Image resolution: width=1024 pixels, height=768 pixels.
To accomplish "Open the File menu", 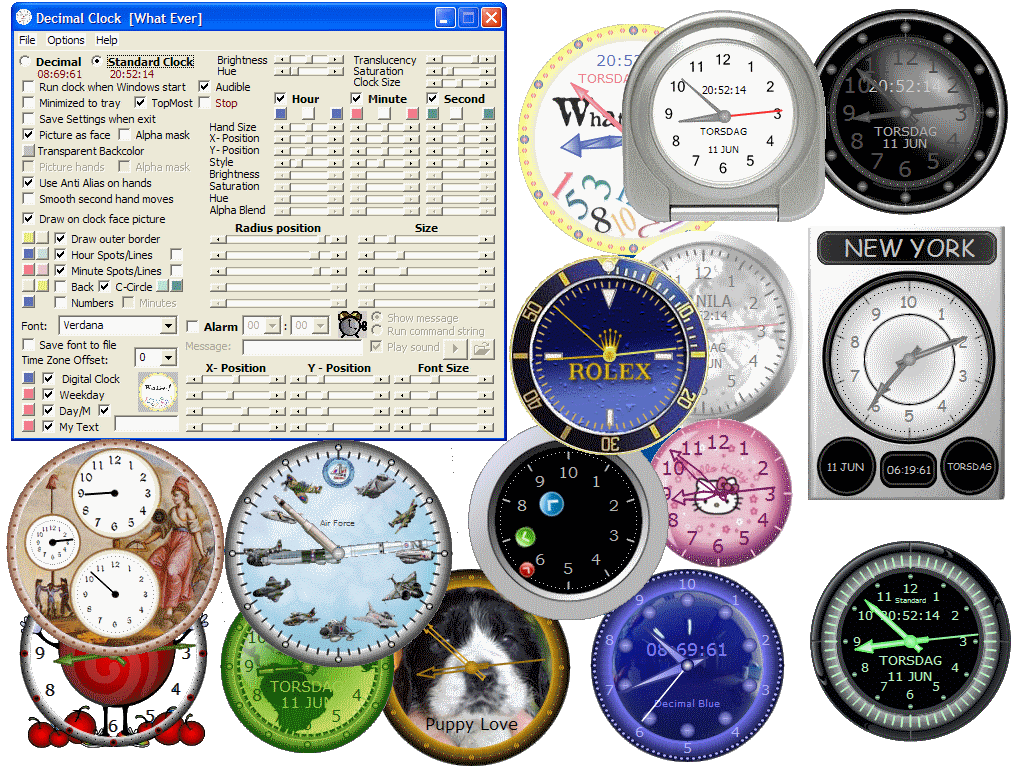I will pyautogui.click(x=27, y=40).
